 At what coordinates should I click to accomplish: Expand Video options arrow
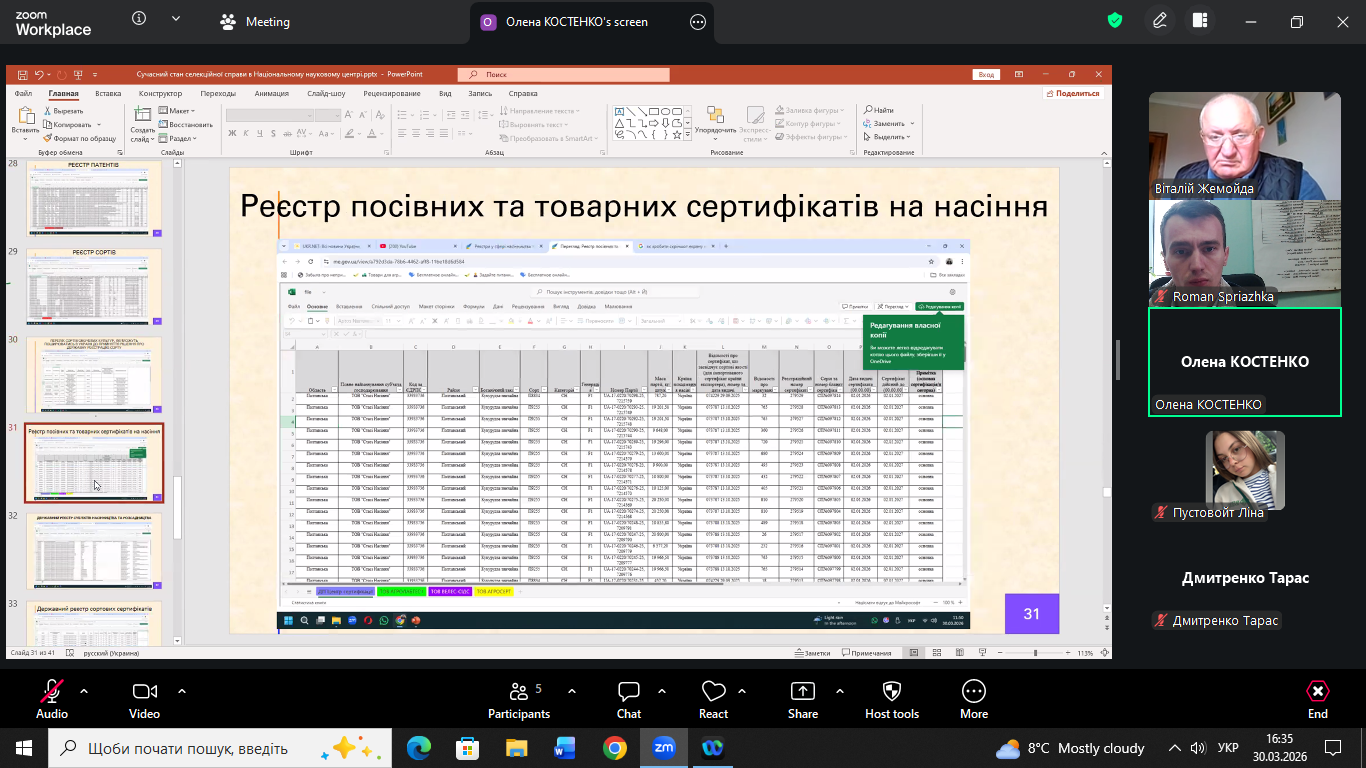[181, 691]
